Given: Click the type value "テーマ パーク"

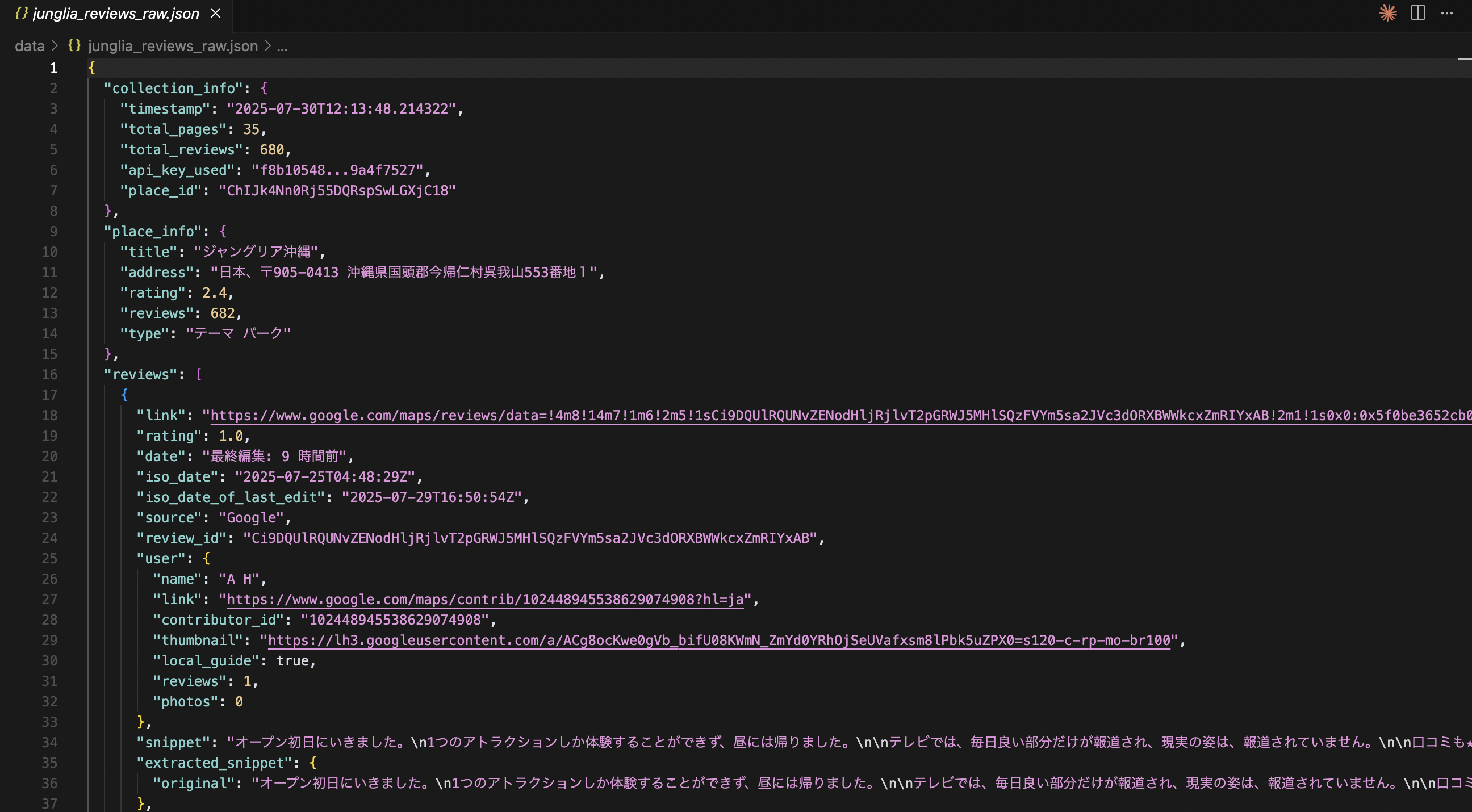Looking at the screenshot, I should [239, 334].
